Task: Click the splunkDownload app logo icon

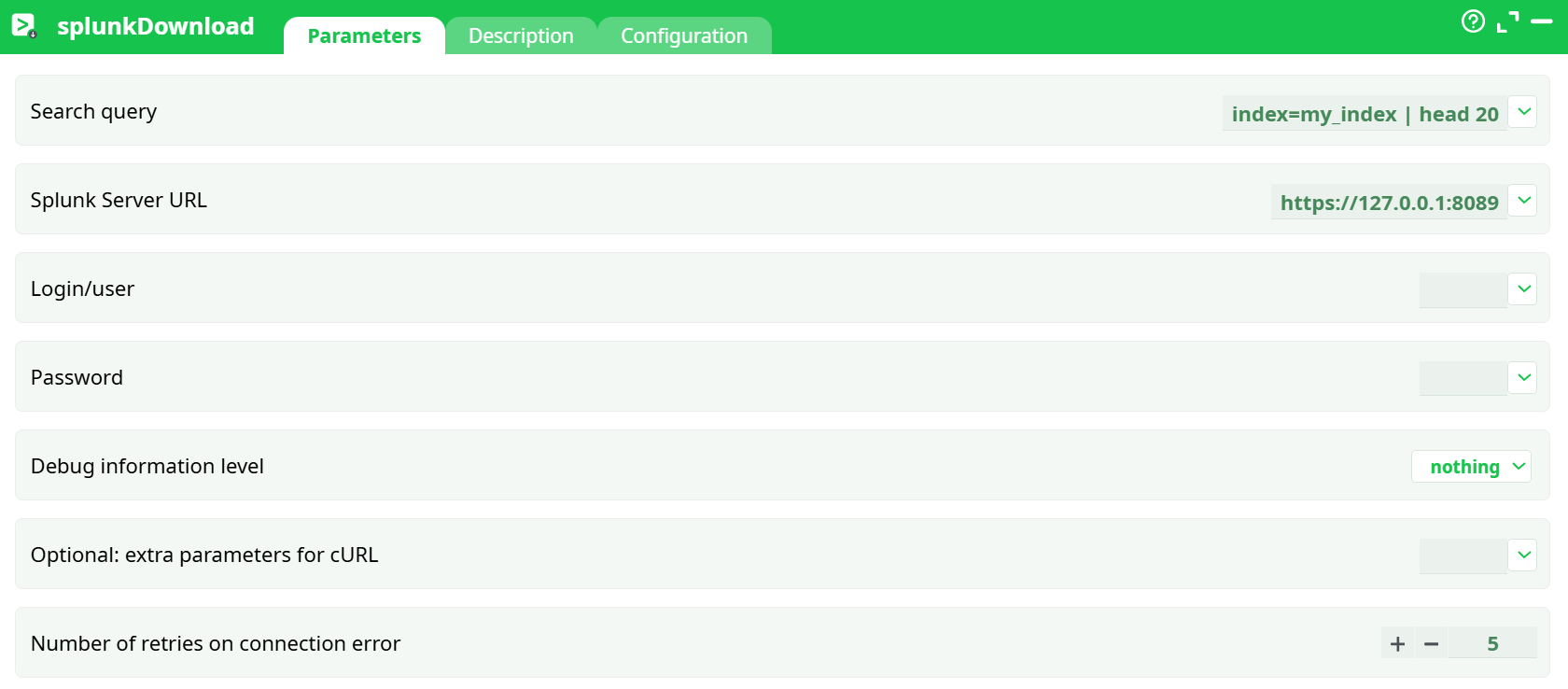Action: pyautogui.click(x=24, y=26)
